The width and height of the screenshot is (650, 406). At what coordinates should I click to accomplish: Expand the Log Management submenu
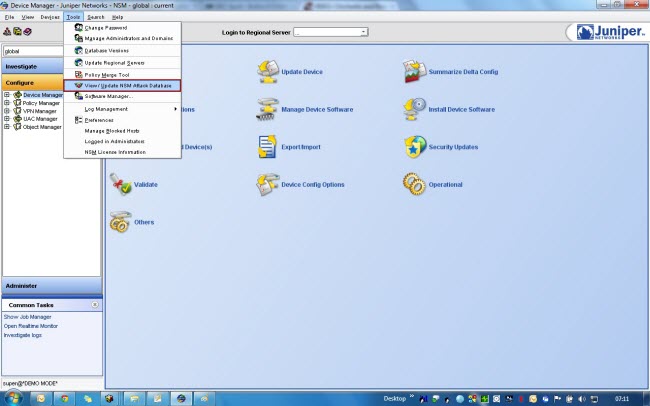(x=122, y=109)
